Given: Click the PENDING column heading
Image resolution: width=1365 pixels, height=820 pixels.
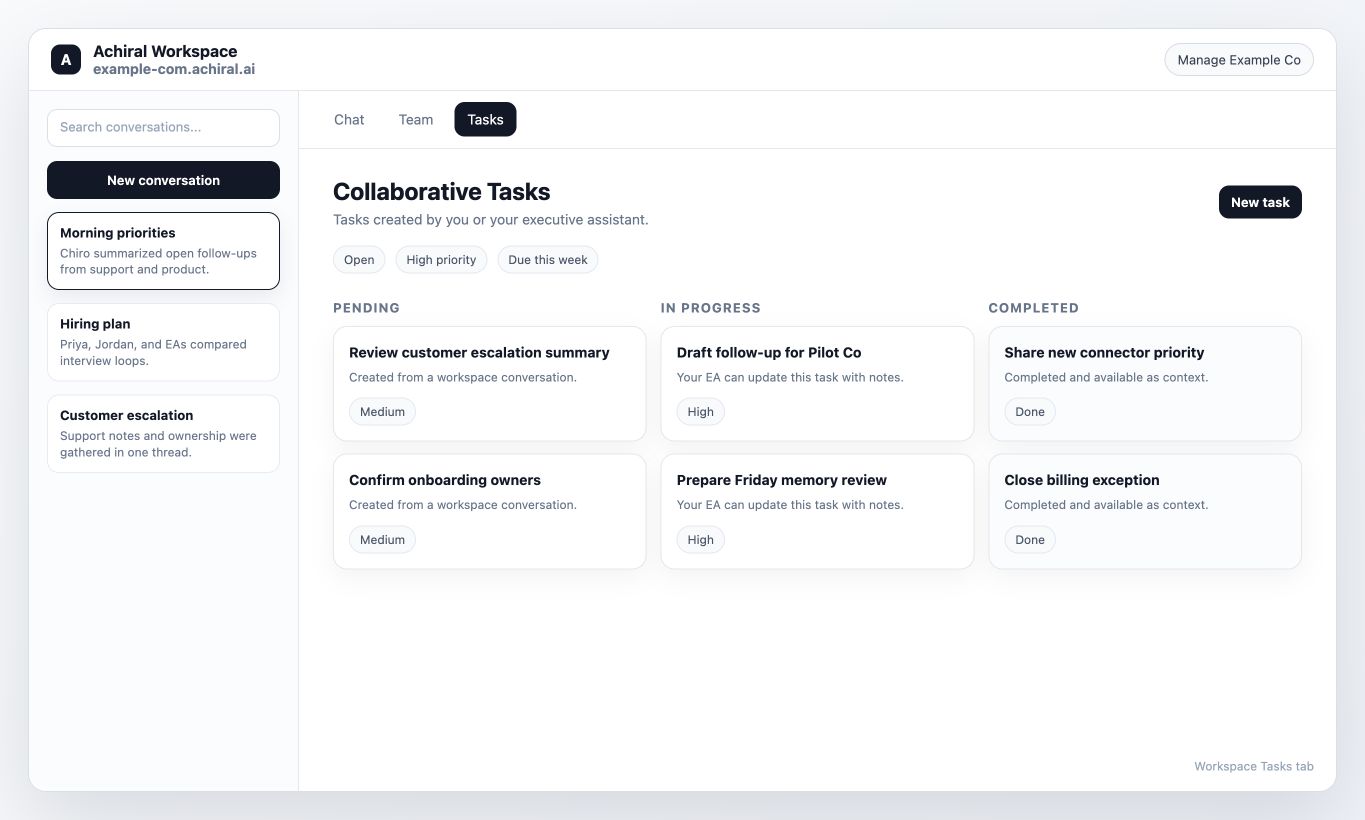Looking at the screenshot, I should (366, 308).
